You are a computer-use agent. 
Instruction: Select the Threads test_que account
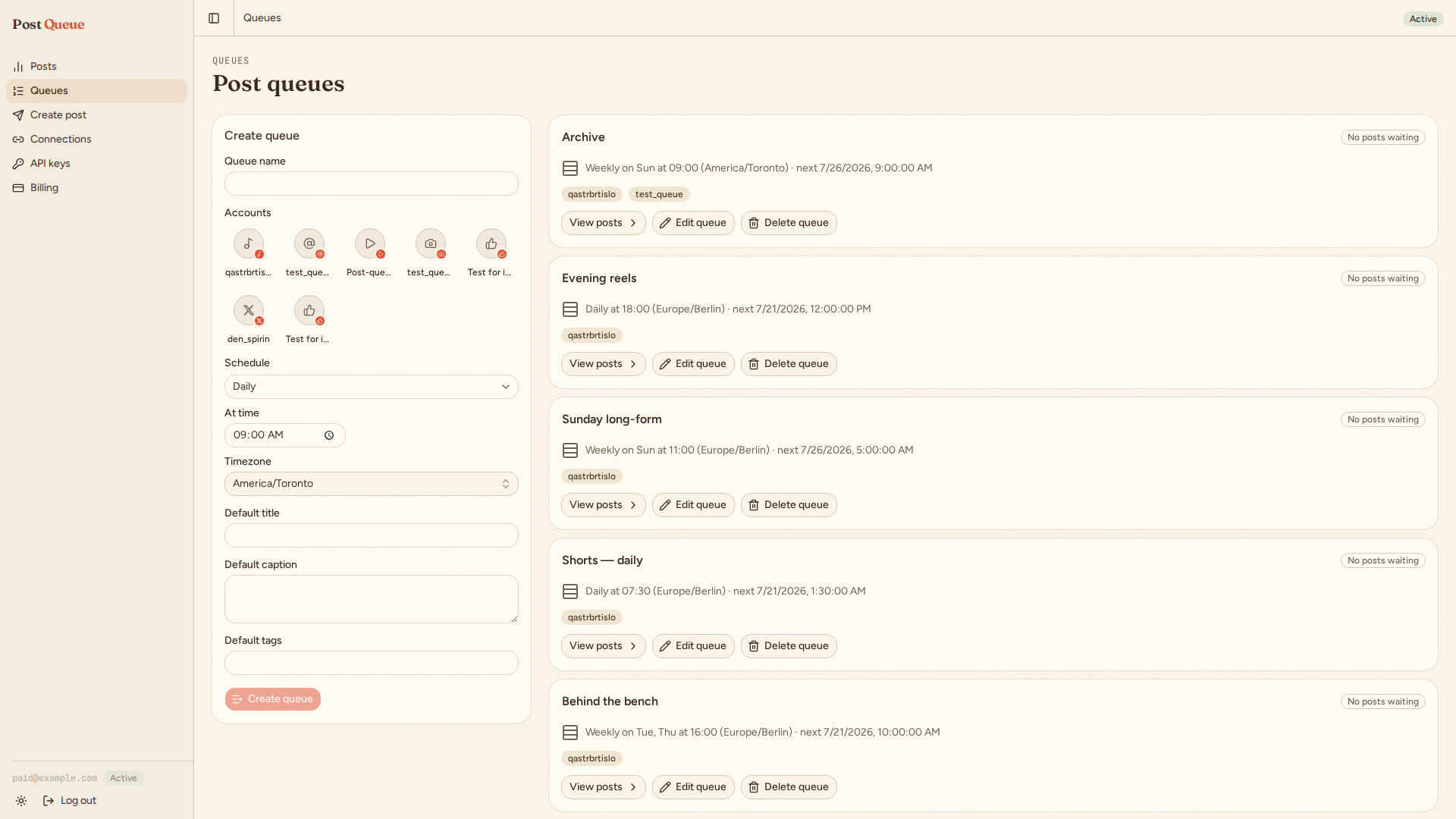pyautogui.click(x=309, y=253)
